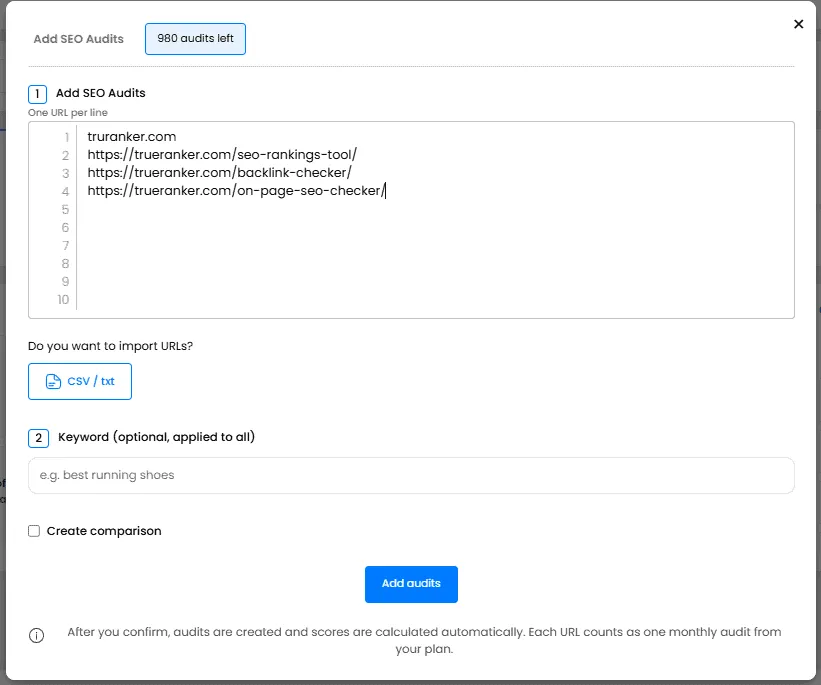
Task: Import URLs via CSV / txt button
Action: click(80, 381)
